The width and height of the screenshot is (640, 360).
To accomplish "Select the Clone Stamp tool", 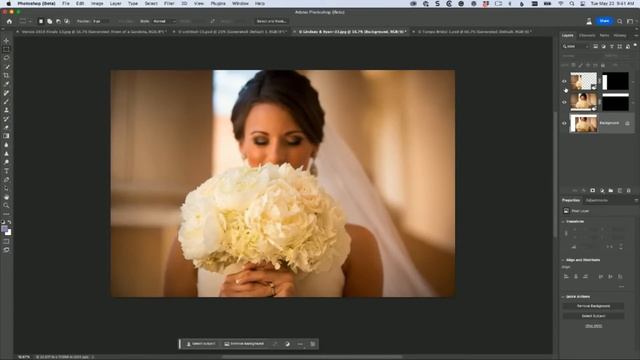I will (x=6, y=110).
